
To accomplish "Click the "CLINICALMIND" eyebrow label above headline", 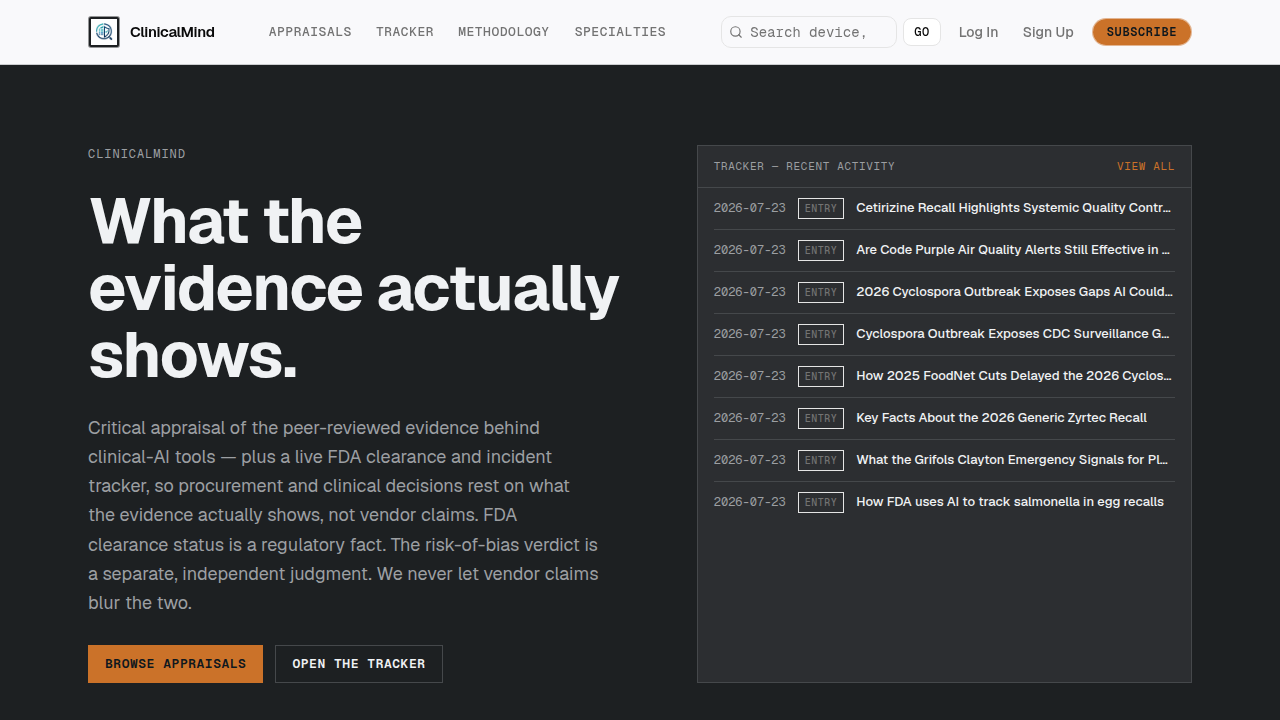I will tap(137, 154).
